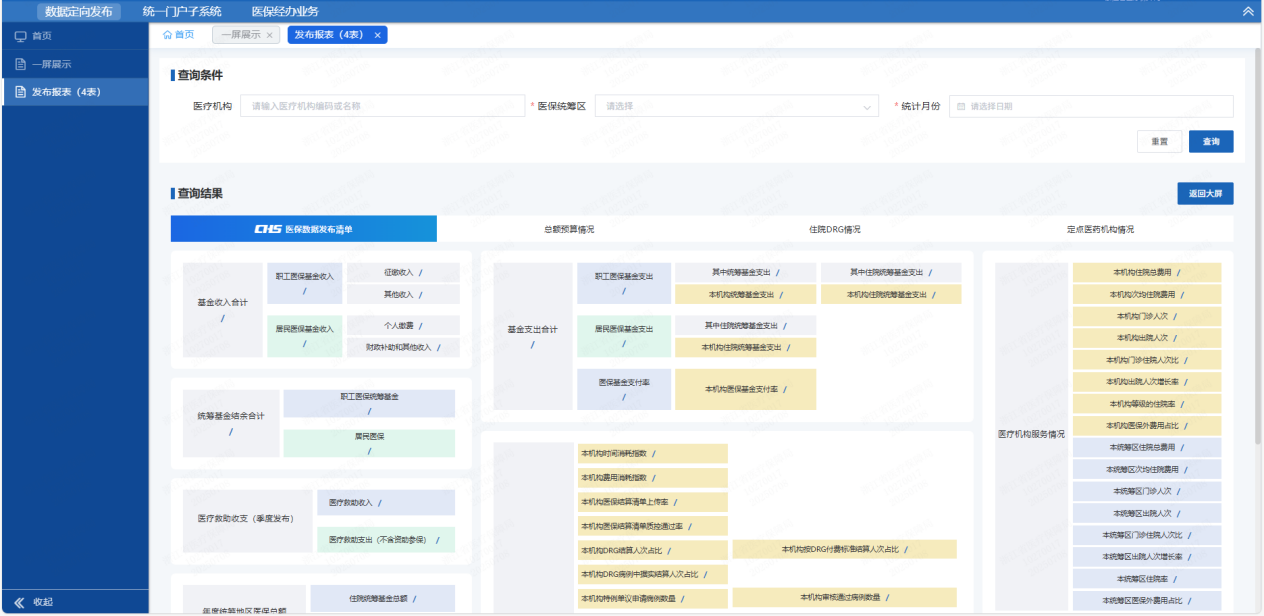
Task: Click the document icon beside 一屏展示
Action: click(20, 64)
